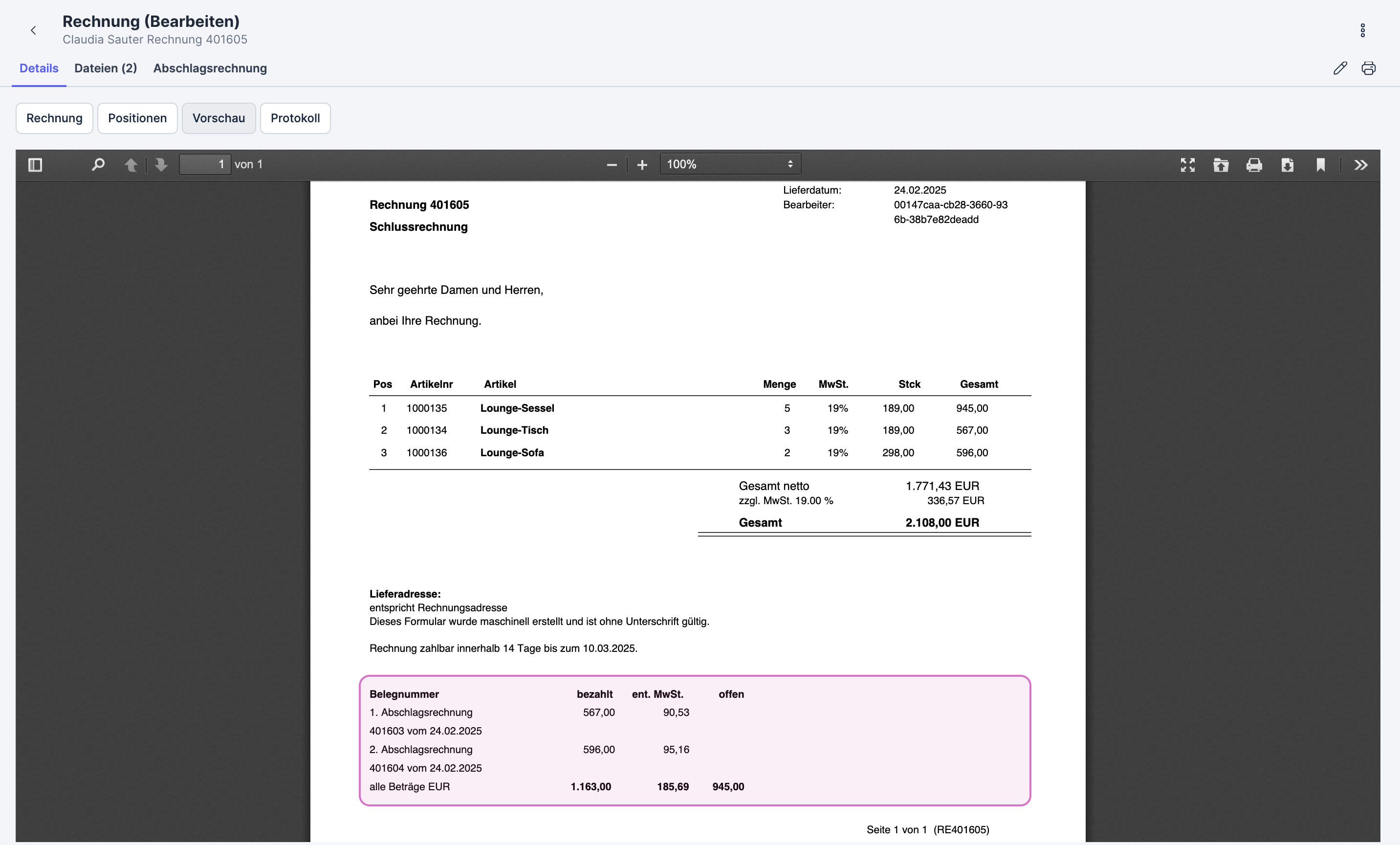The width and height of the screenshot is (1400, 845).
Task: Switch PDF to presentation mode
Action: pyautogui.click(x=1187, y=165)
